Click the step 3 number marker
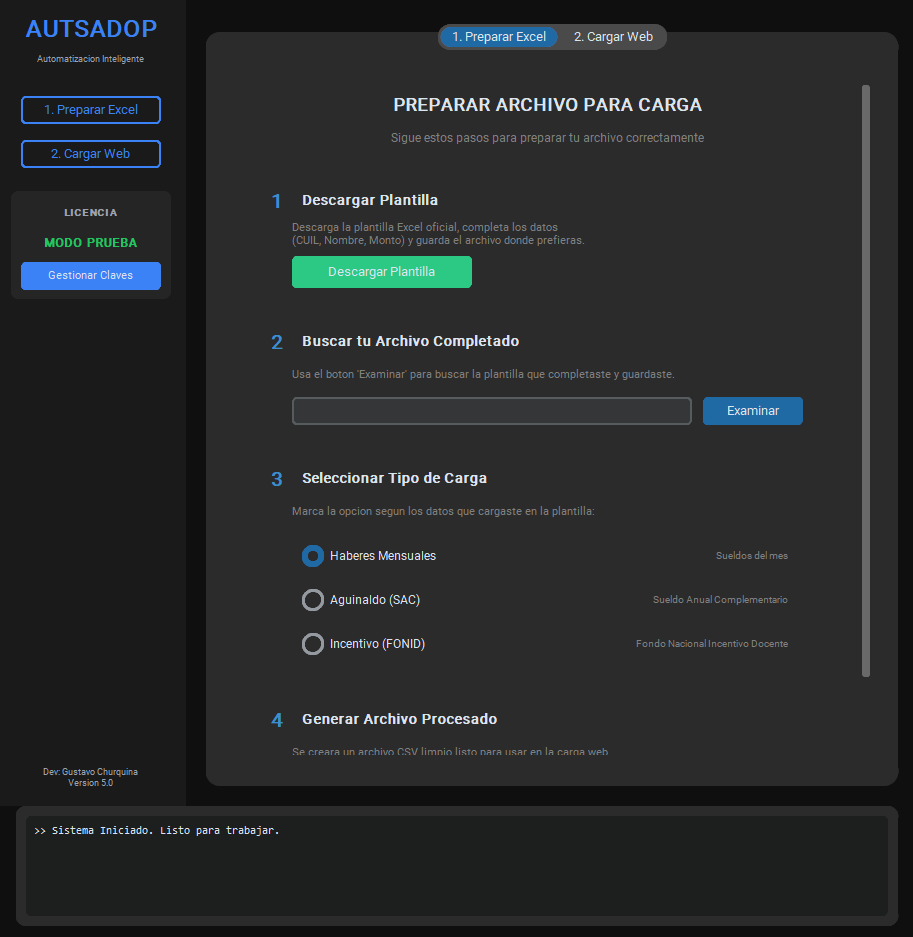The width and height of the screenshot is (913, 937). click(x=277, y=480)
